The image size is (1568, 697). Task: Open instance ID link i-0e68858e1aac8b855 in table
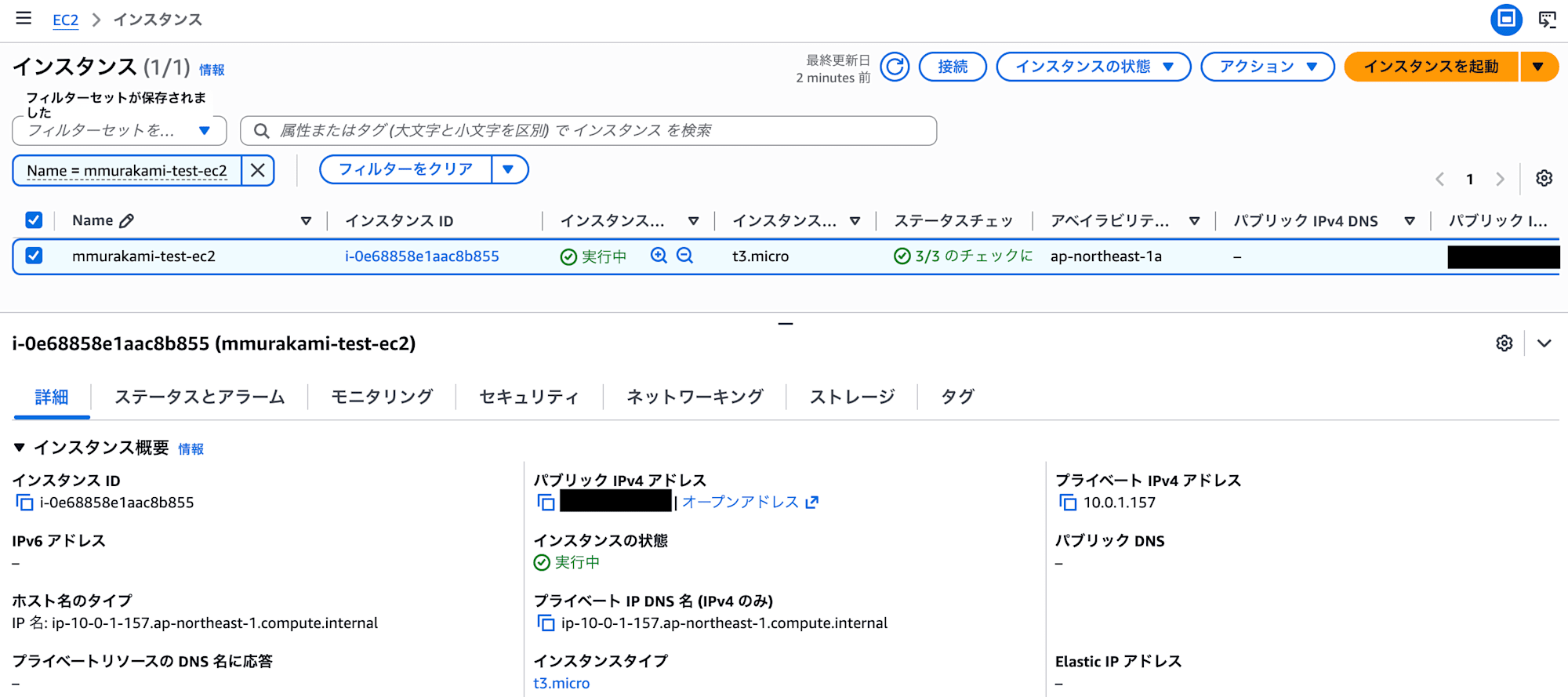[x=422, y=256]
